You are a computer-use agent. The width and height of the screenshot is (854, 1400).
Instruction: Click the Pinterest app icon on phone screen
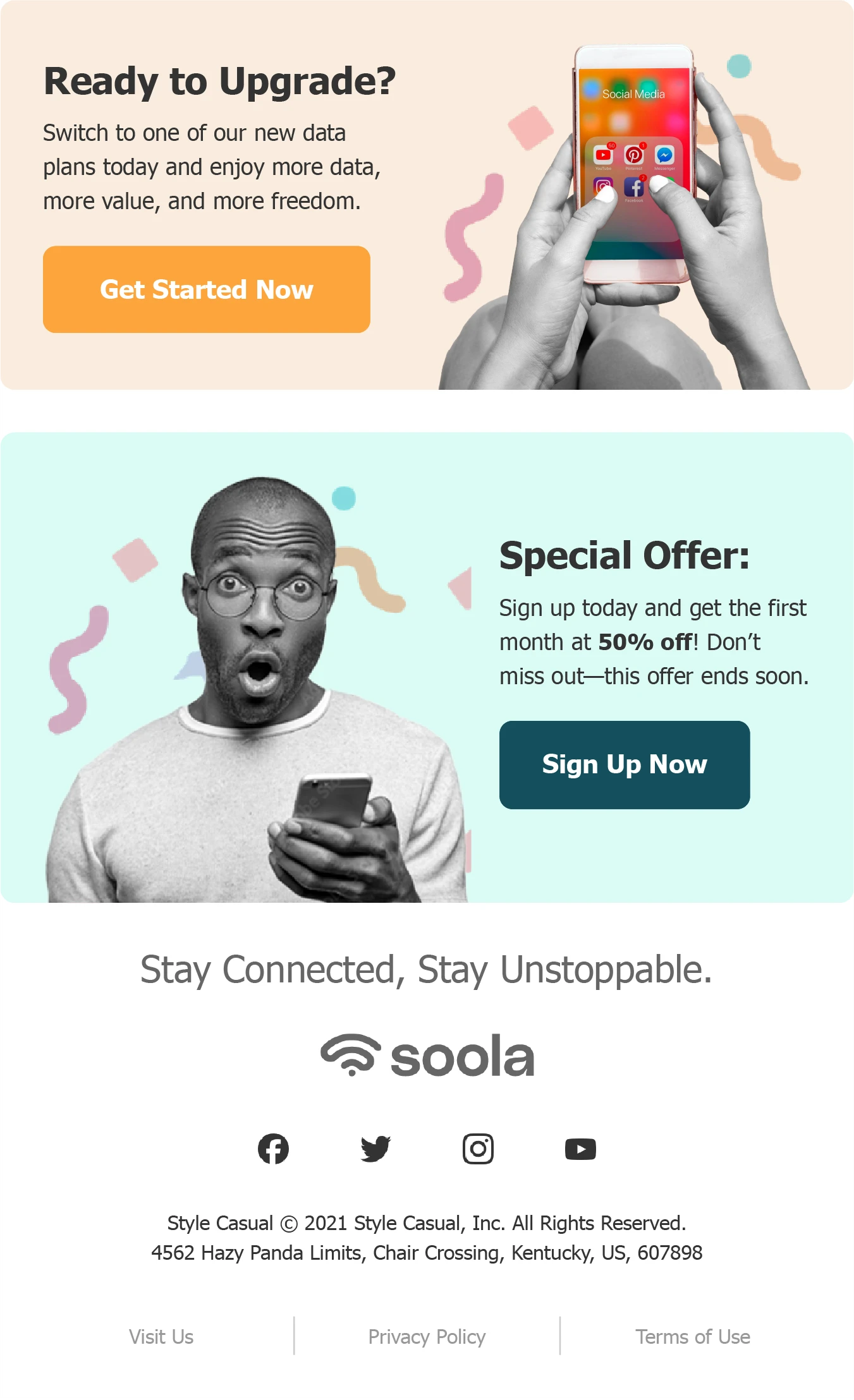point(634,155)
